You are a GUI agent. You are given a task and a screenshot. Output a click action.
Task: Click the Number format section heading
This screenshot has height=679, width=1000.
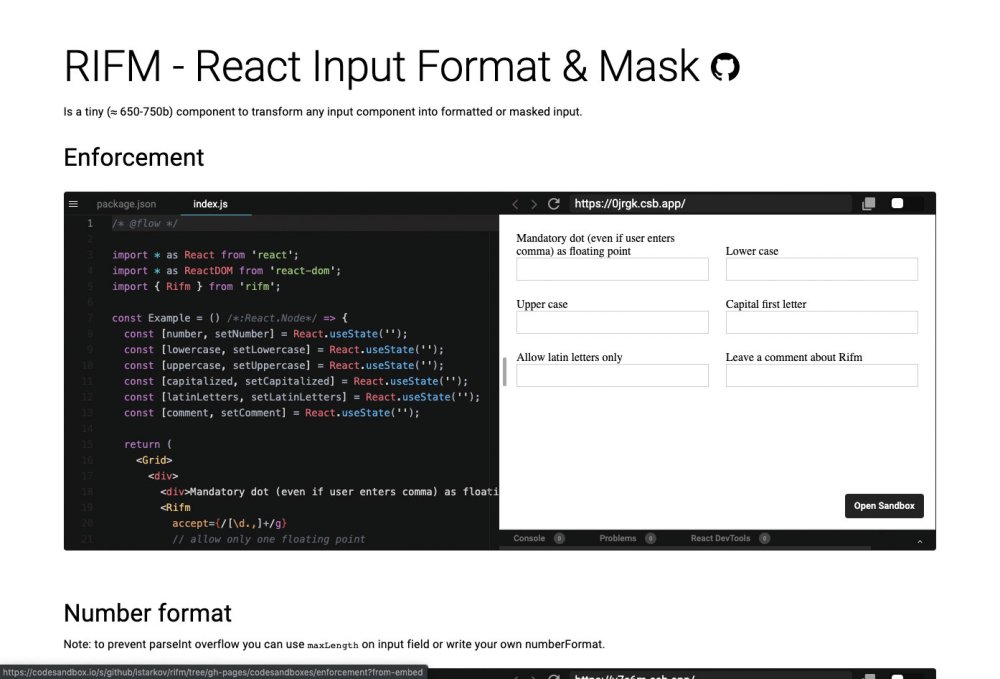click(147, 613)
